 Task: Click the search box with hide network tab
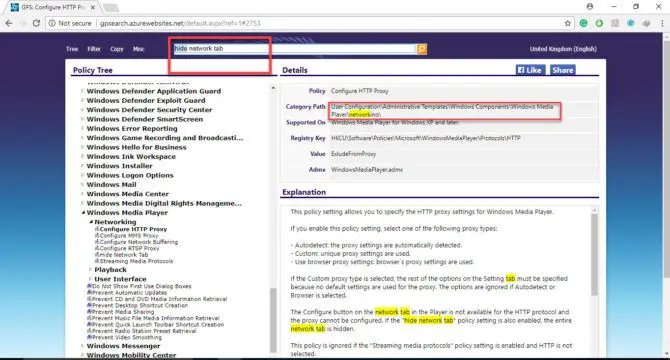pyautogui.click(x=295, y=49)
